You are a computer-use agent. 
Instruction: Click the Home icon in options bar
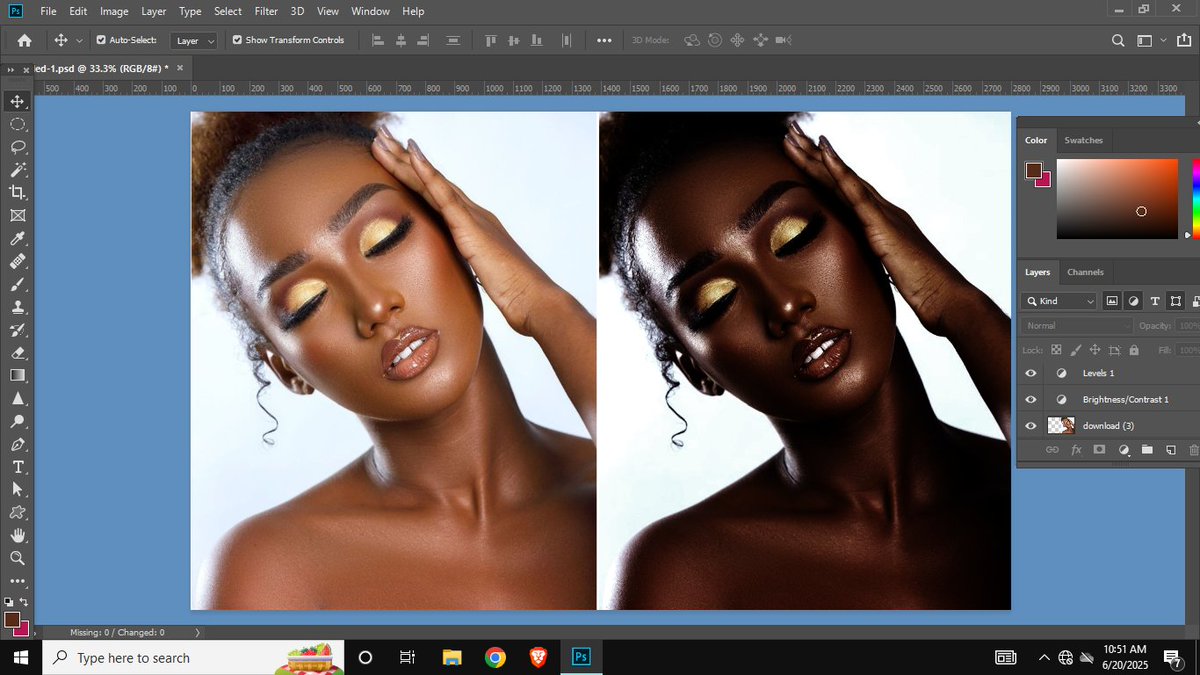point(24,40)
